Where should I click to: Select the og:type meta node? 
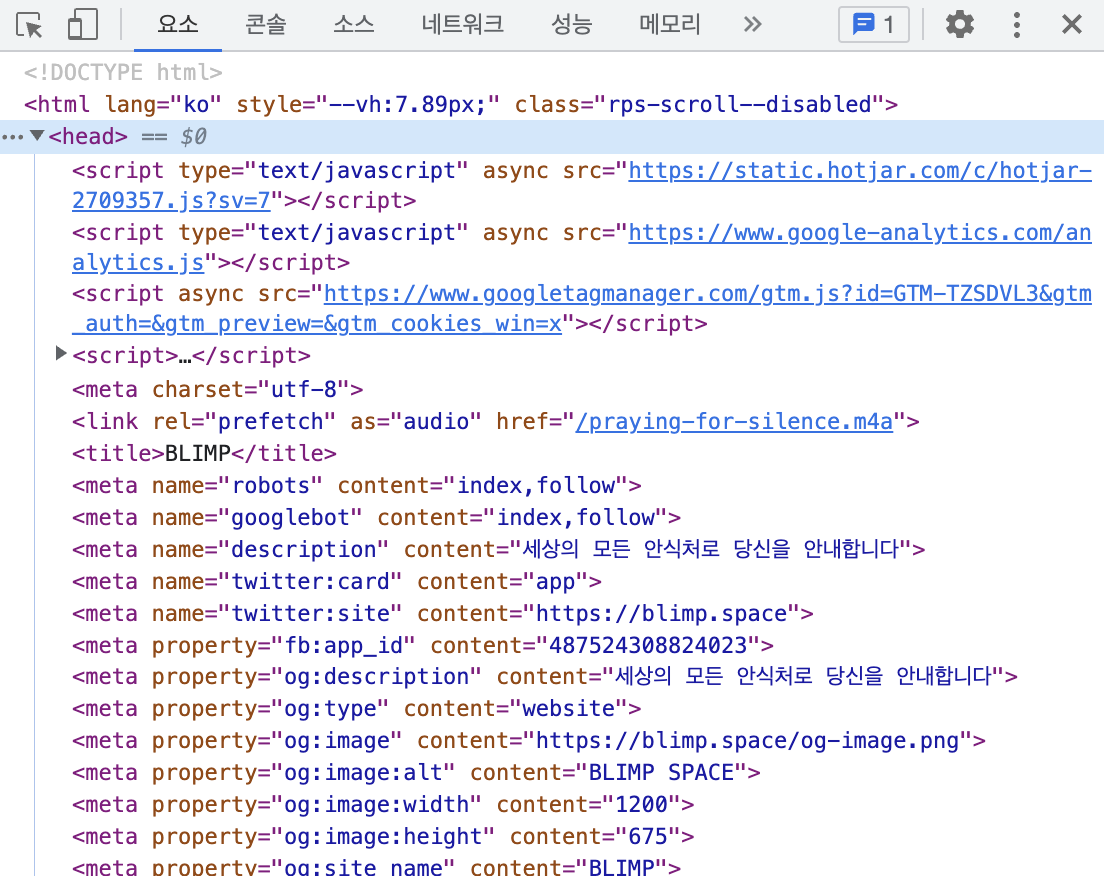coord(357,708)
